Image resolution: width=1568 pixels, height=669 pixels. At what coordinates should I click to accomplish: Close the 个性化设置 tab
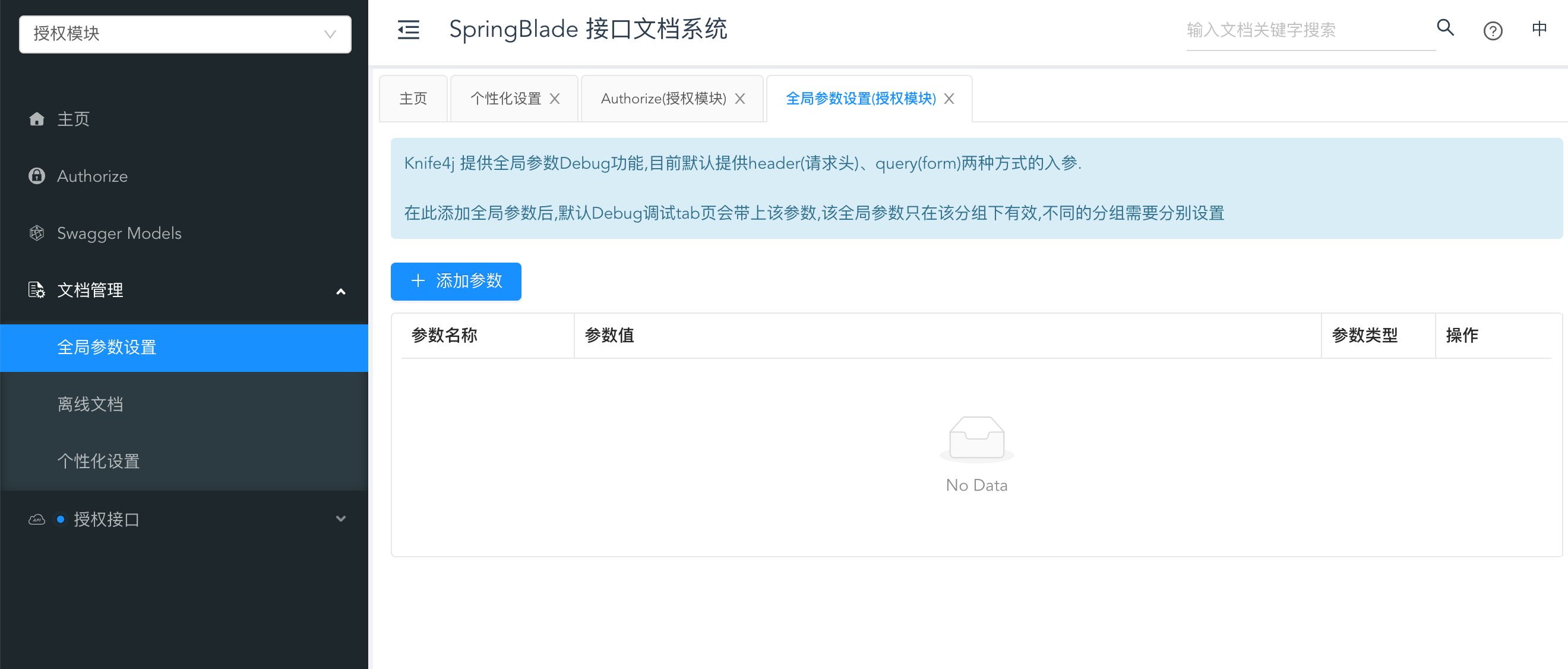tap(555, 99)
